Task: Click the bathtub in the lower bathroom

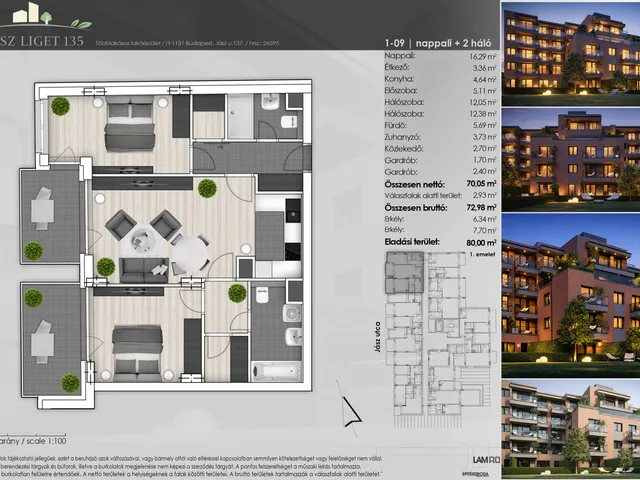Action: point(270,370)
